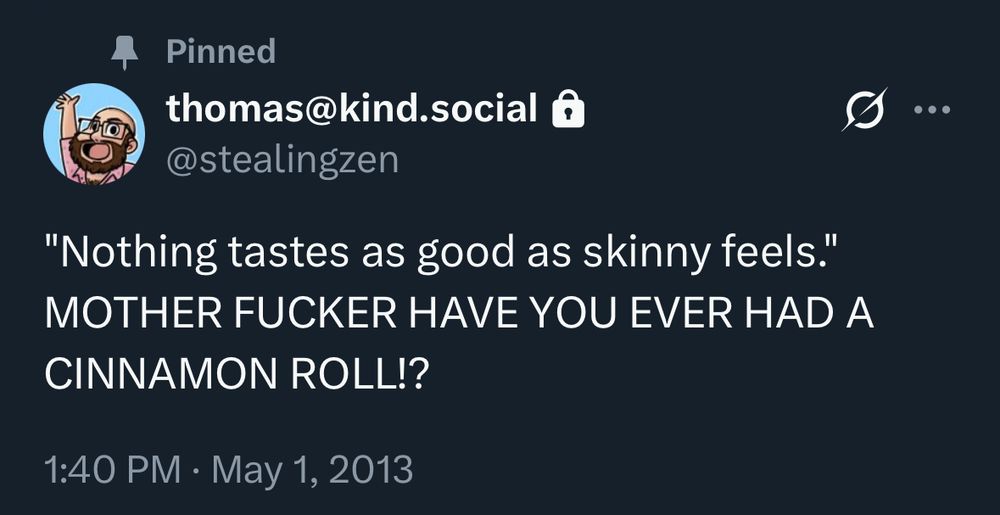The height and width of the screenshot is (515, 1000).
Task: Open the 1:40 PM timestamp link
Action: click(110, 467)
